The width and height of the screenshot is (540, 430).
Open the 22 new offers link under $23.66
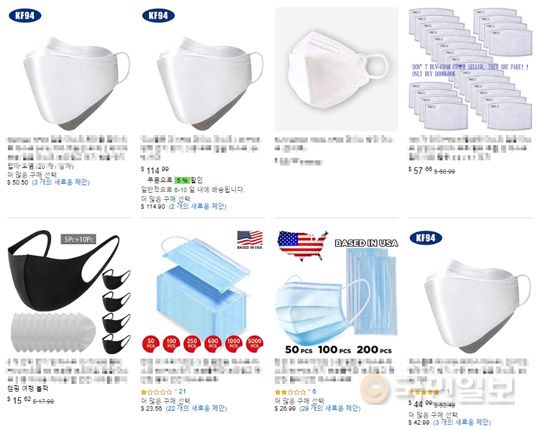click(x=196, y=408)
